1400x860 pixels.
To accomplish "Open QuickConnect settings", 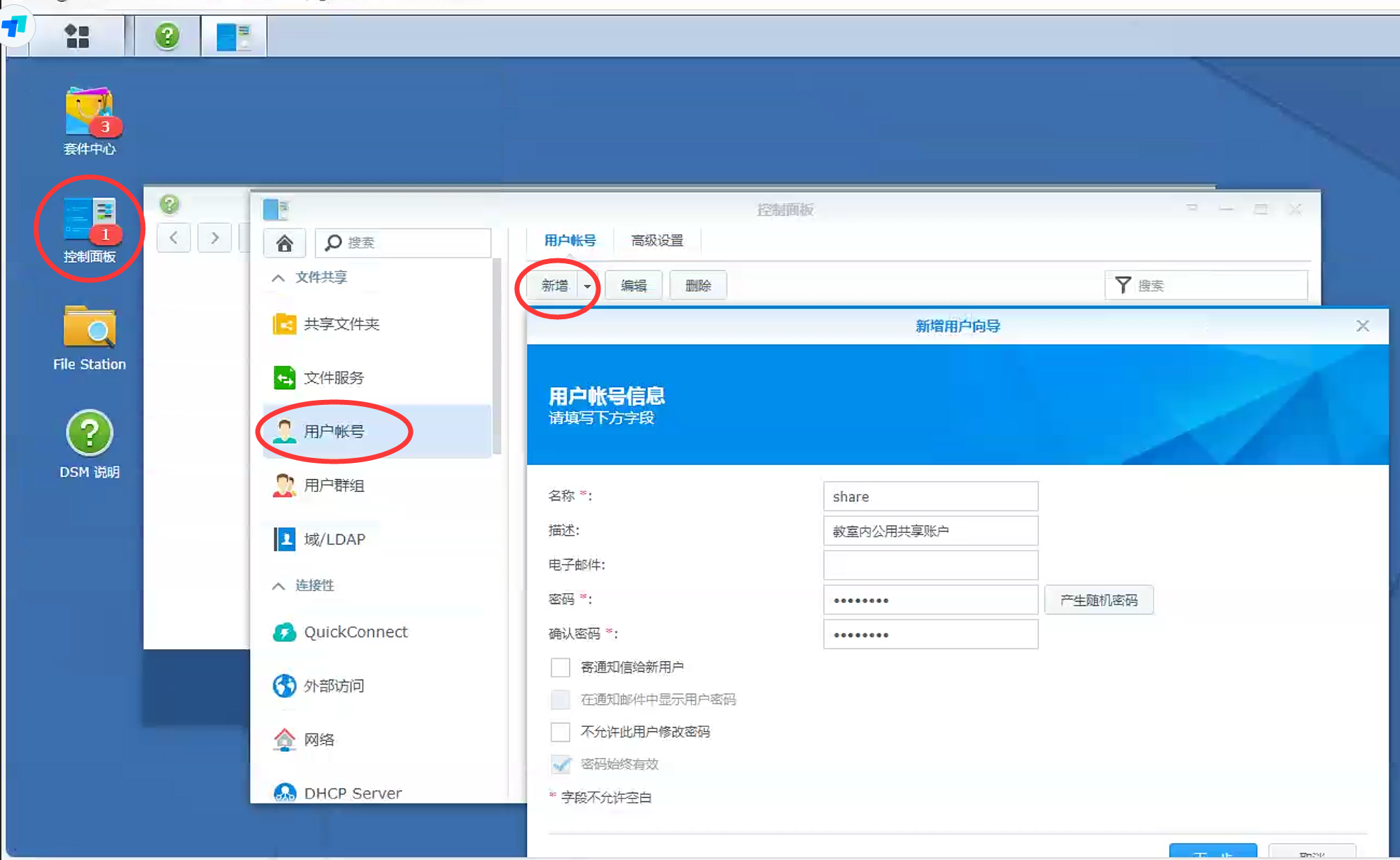I will point(355,632).
